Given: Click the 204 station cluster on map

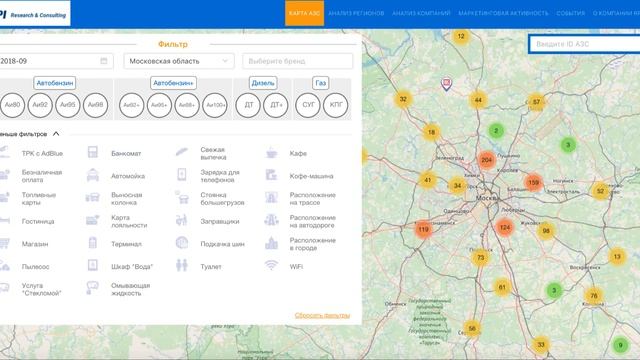Looking at the screenshot, I should 486,160.
